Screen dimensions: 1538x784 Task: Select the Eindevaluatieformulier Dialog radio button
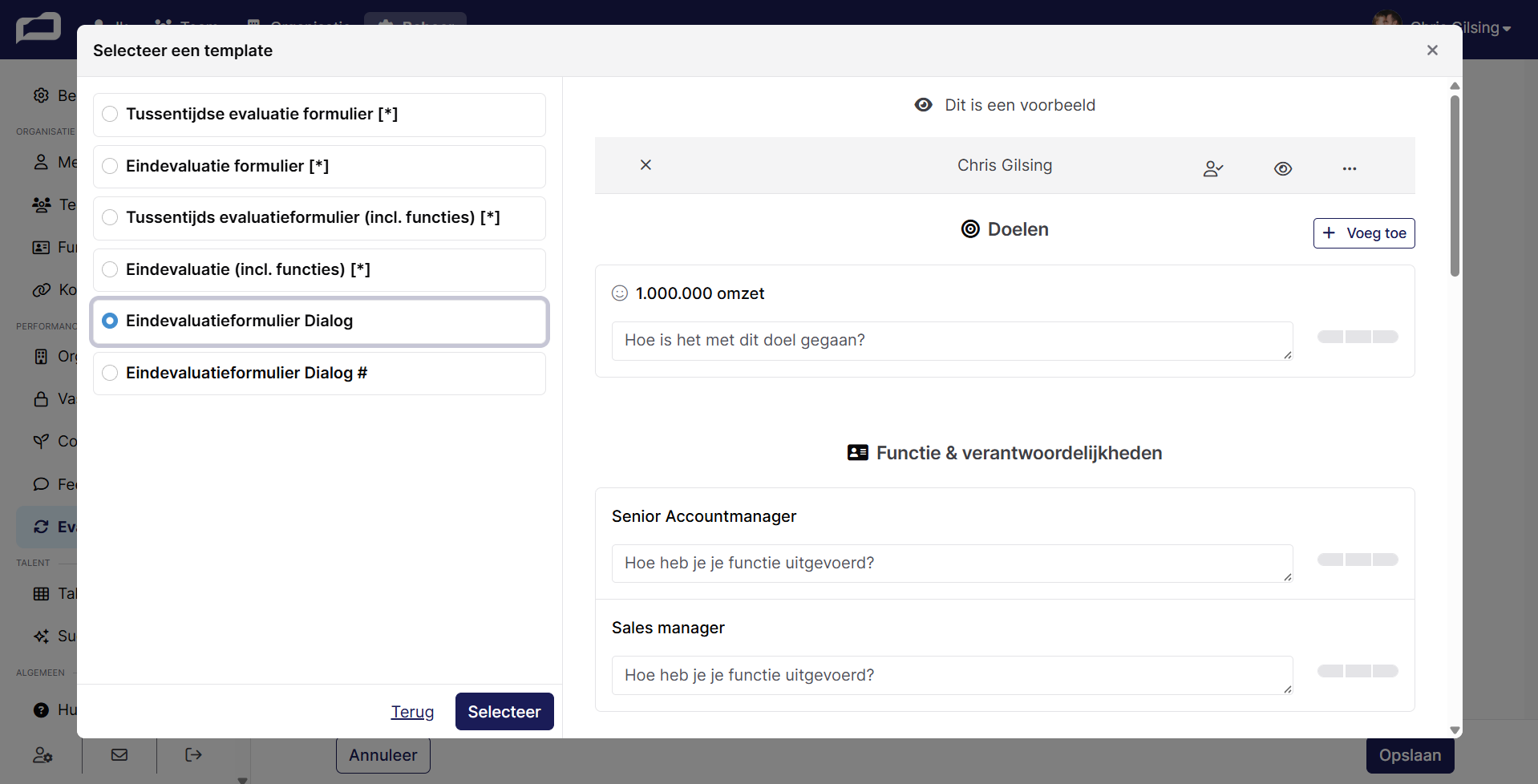pyautogui.click(x=111, y=321)
